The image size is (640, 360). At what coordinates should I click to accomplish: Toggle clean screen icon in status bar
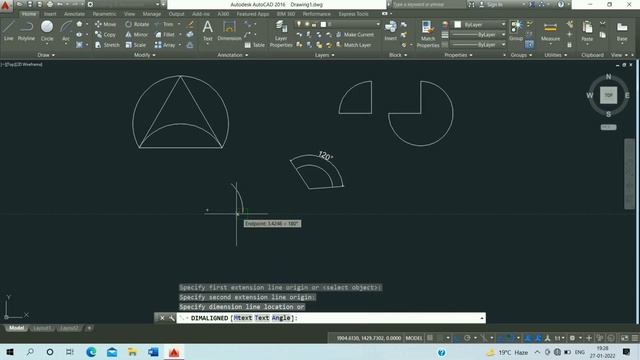(624, 338)
